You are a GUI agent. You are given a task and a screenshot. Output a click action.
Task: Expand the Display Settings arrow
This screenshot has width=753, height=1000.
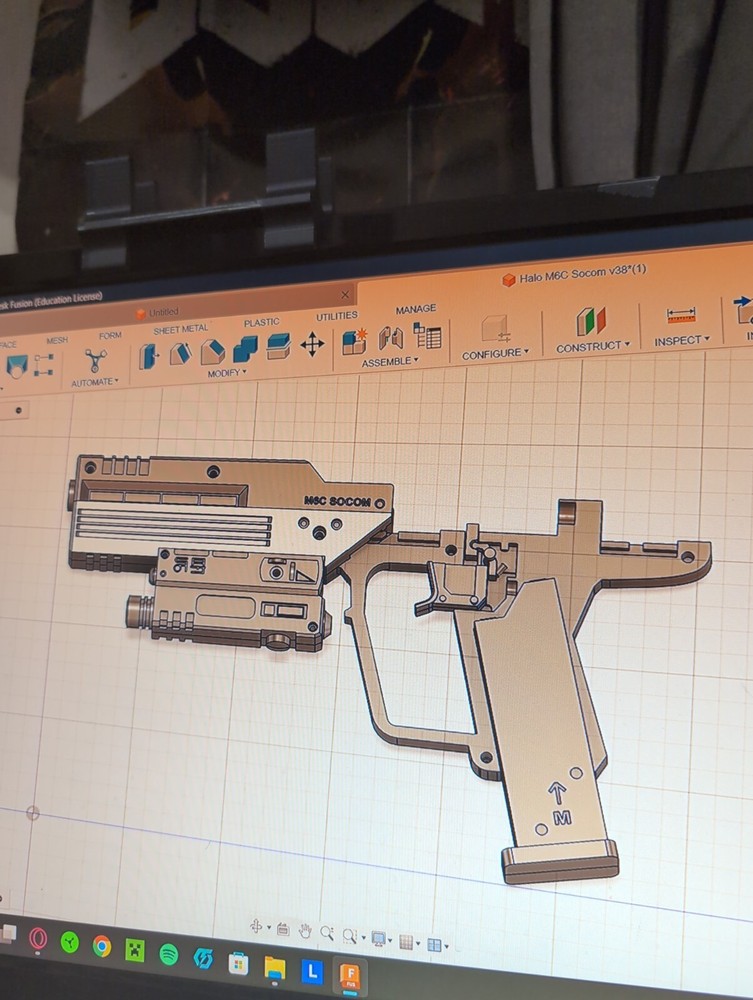390,940
